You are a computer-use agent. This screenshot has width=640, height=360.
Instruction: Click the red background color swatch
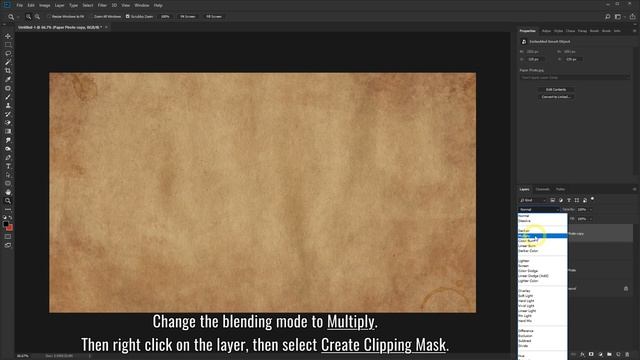[10, 228]
